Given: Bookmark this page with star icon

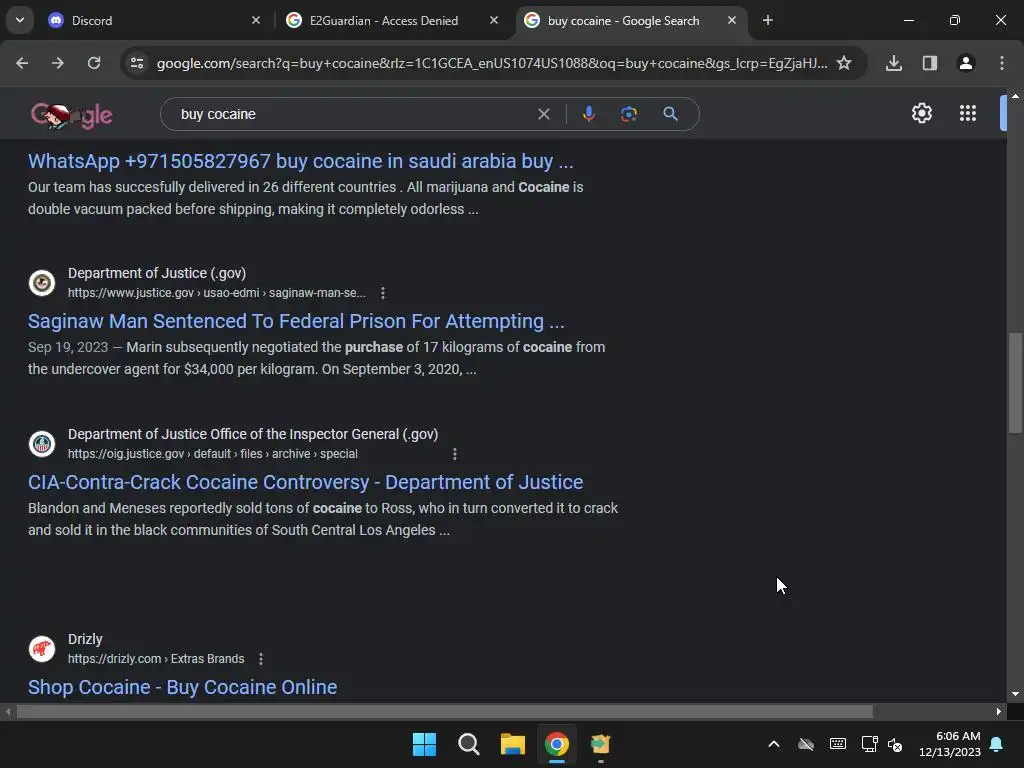Looking at the screenshot, I should (x=844, y=63).
